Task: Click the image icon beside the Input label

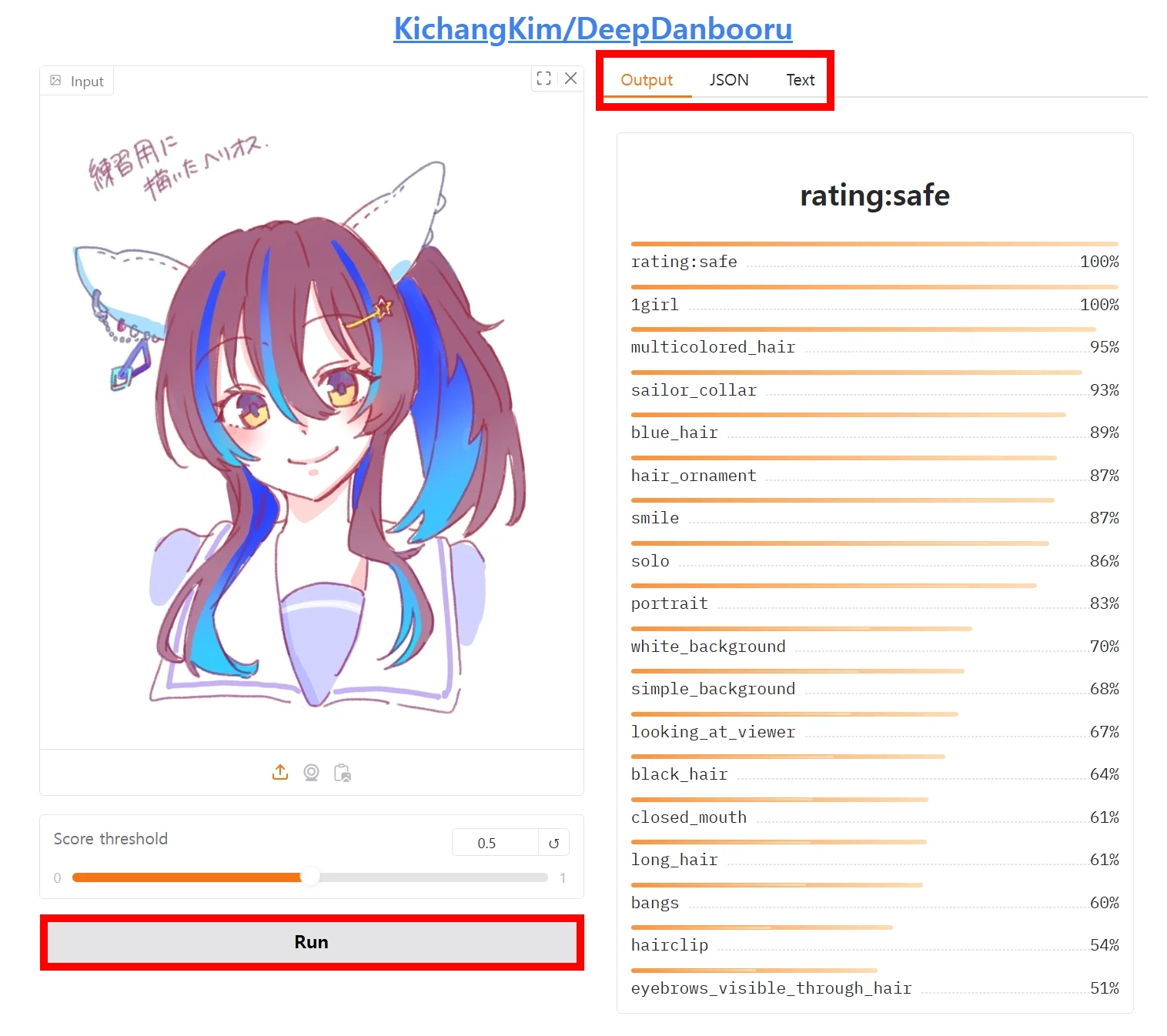Action: (55, 80)
